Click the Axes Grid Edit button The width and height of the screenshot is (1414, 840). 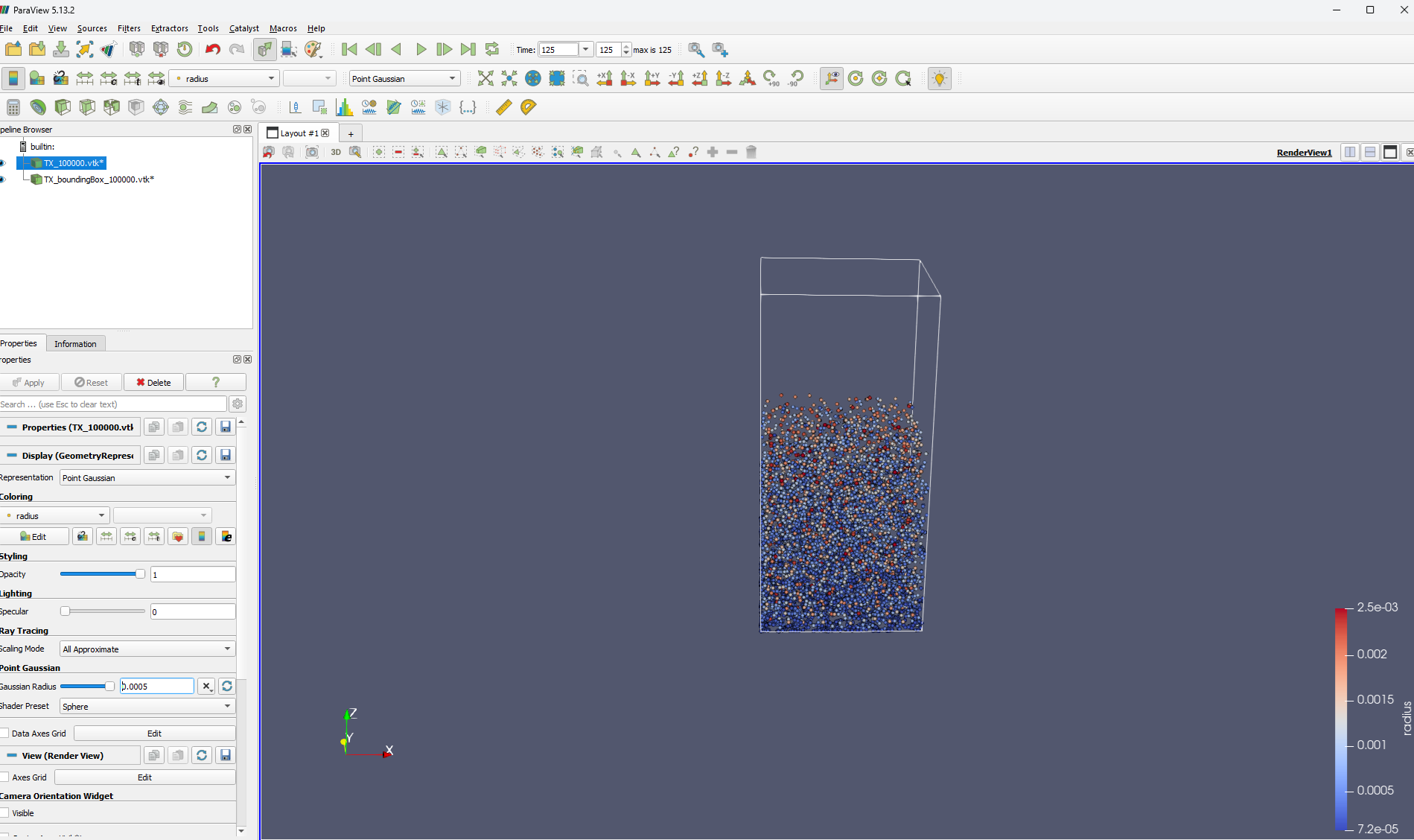145,777
